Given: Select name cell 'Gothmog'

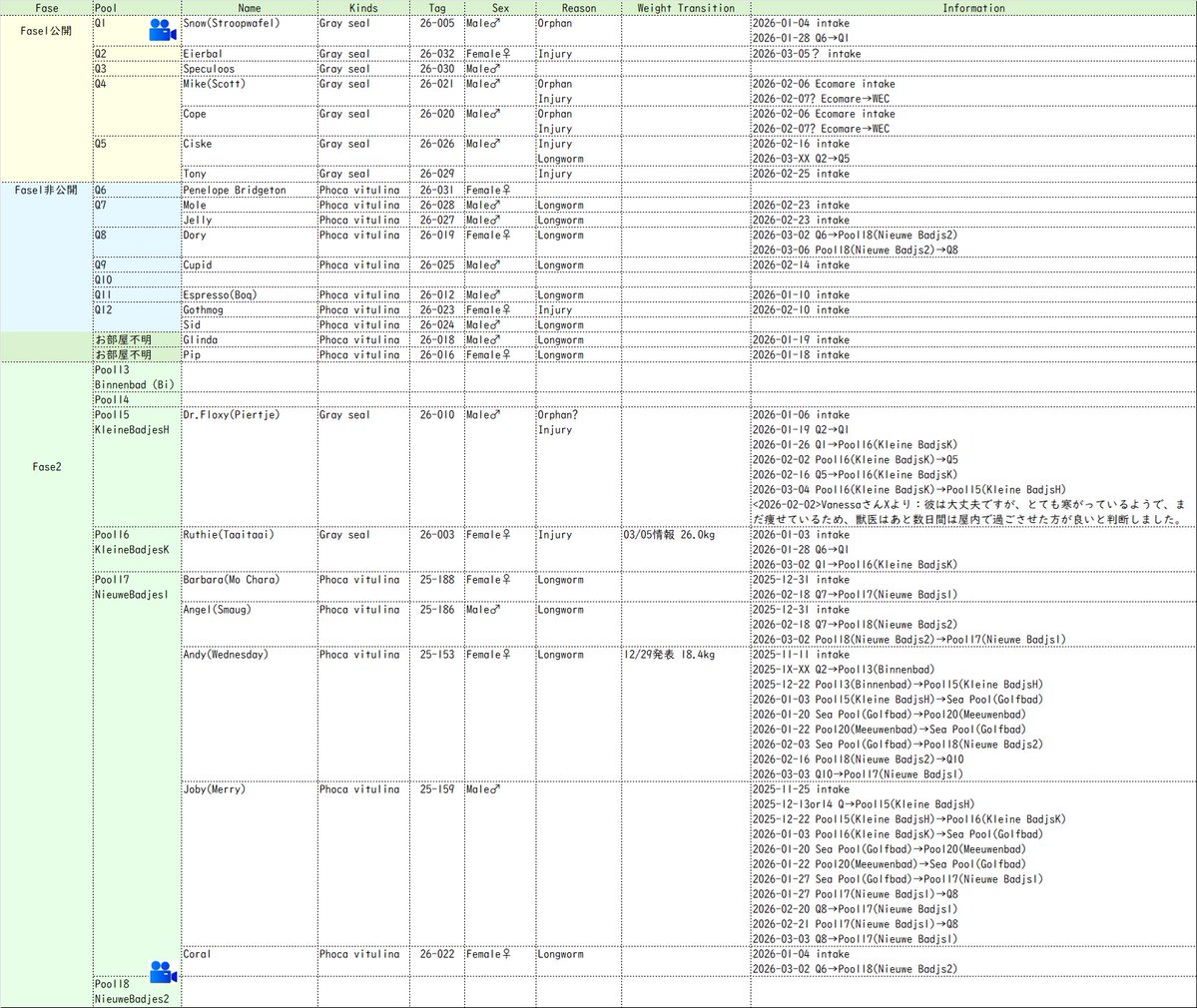Looking at the screenshot, I should pyautogui.click(x=250, y=309).
